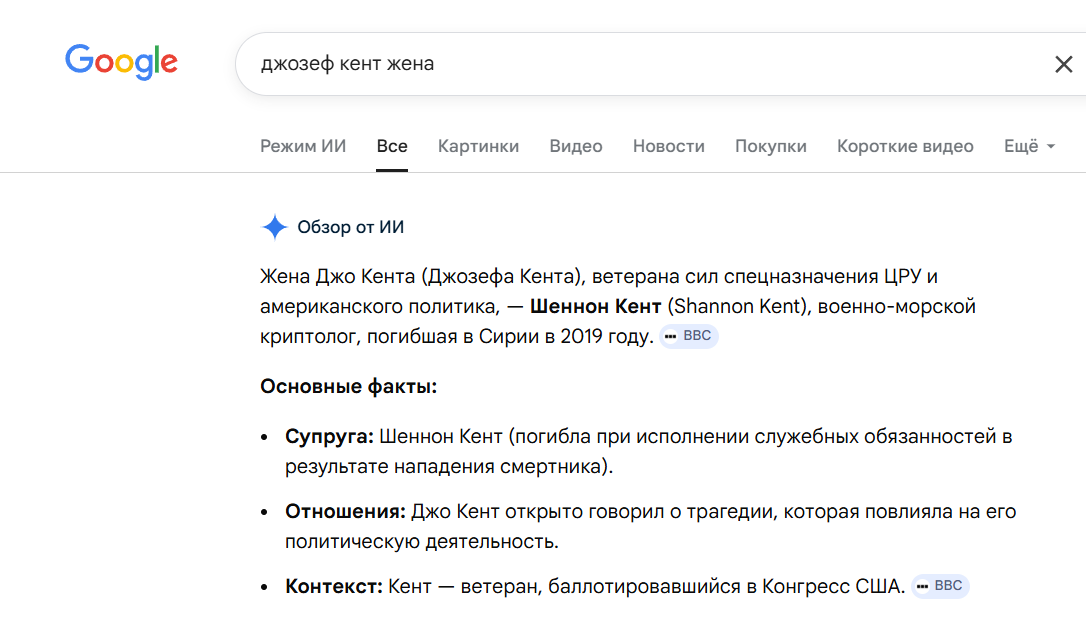The image size is (1086, 626).
Task: Open BBC source chip after 'Конгресс США'
Action: coord(939,586)
